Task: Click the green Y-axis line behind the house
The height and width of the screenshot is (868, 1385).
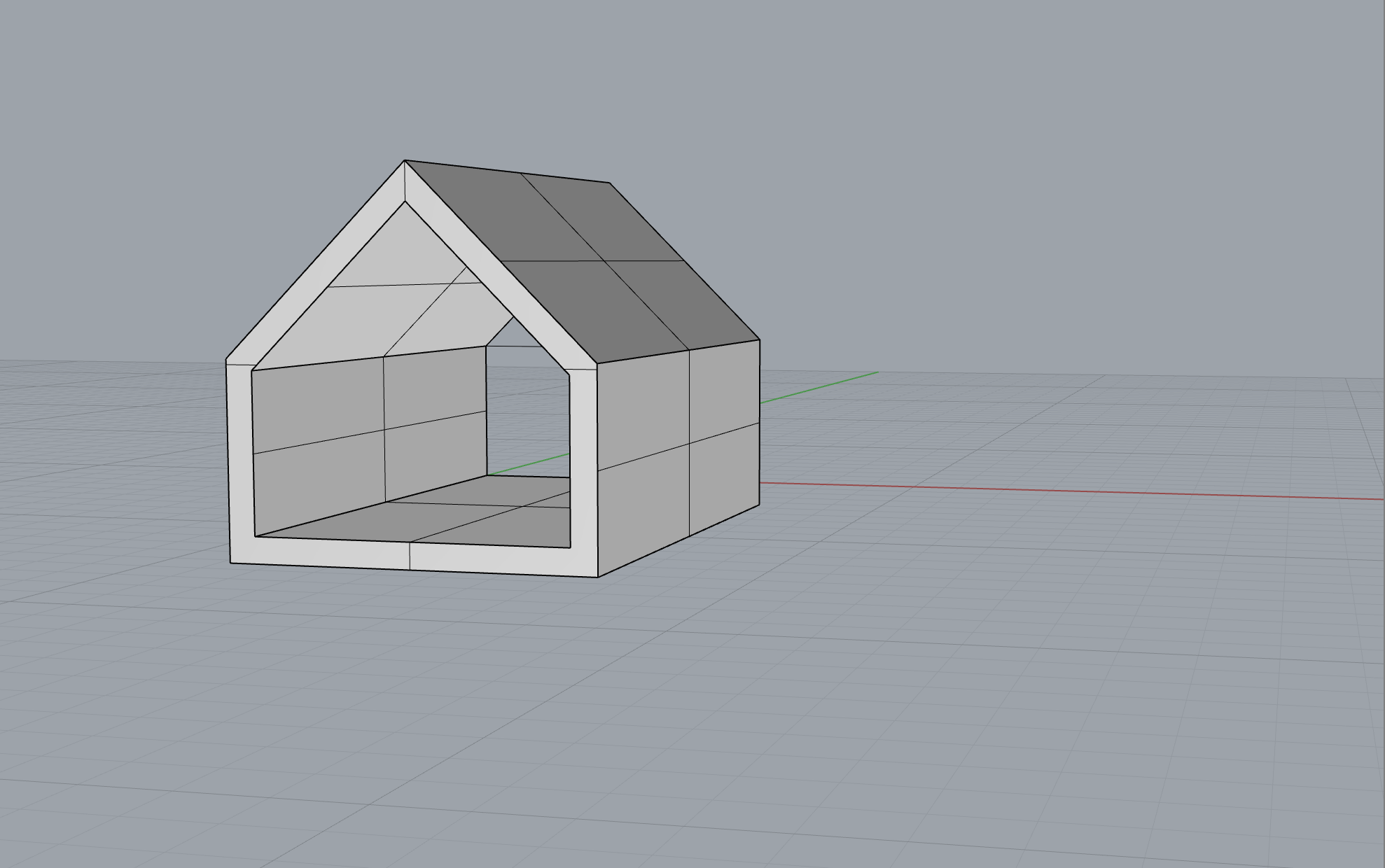Action: (x=819, y=387)
